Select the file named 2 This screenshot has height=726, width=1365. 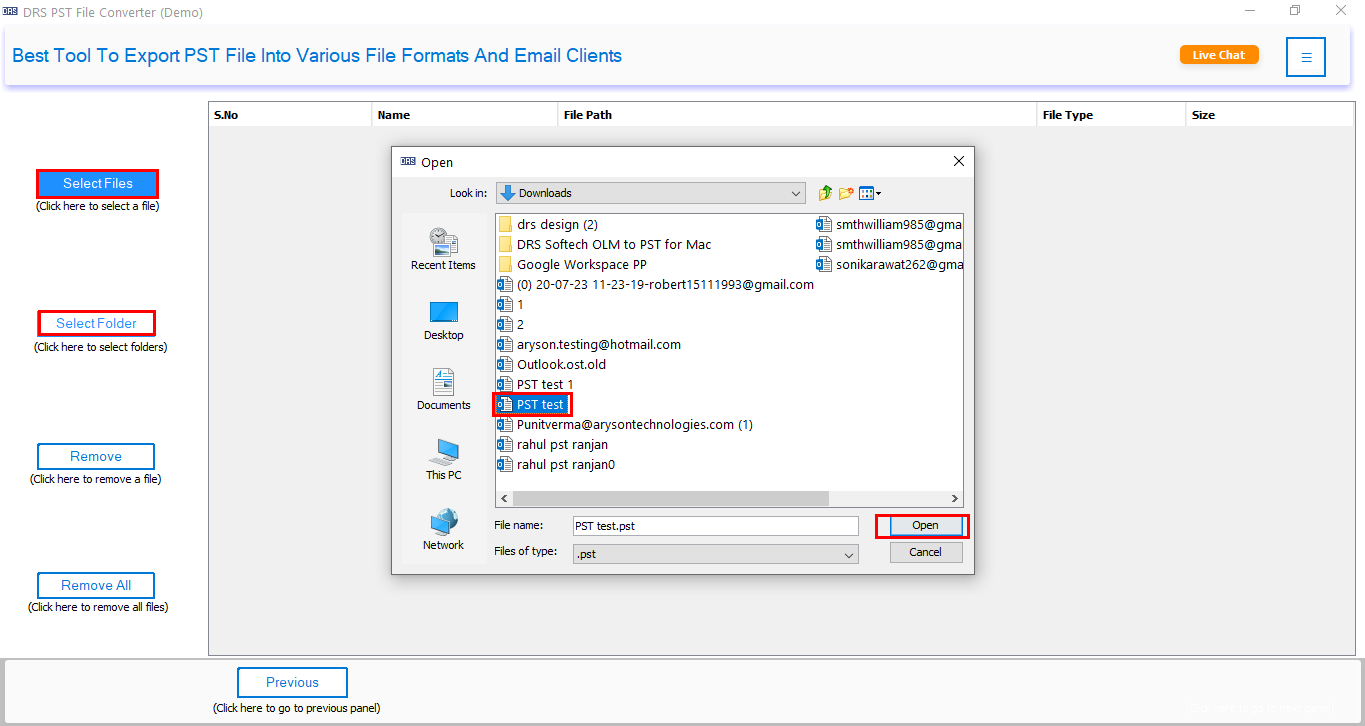point(511,324)
